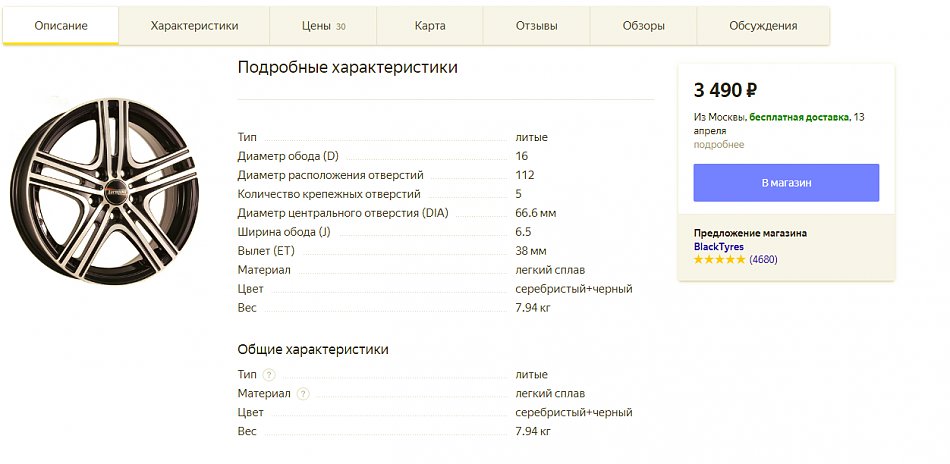950x464 pixels.
Task: Click help icon next to Материал
Action: tap(303, 394)
